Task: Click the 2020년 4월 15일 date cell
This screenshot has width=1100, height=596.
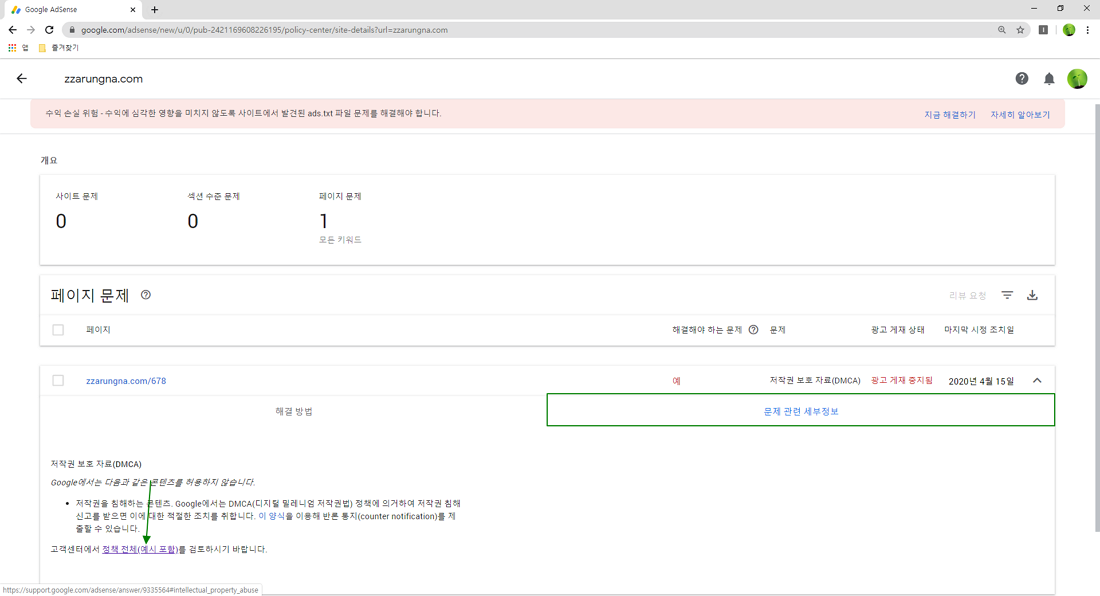Action: click(x=981, y=381)
